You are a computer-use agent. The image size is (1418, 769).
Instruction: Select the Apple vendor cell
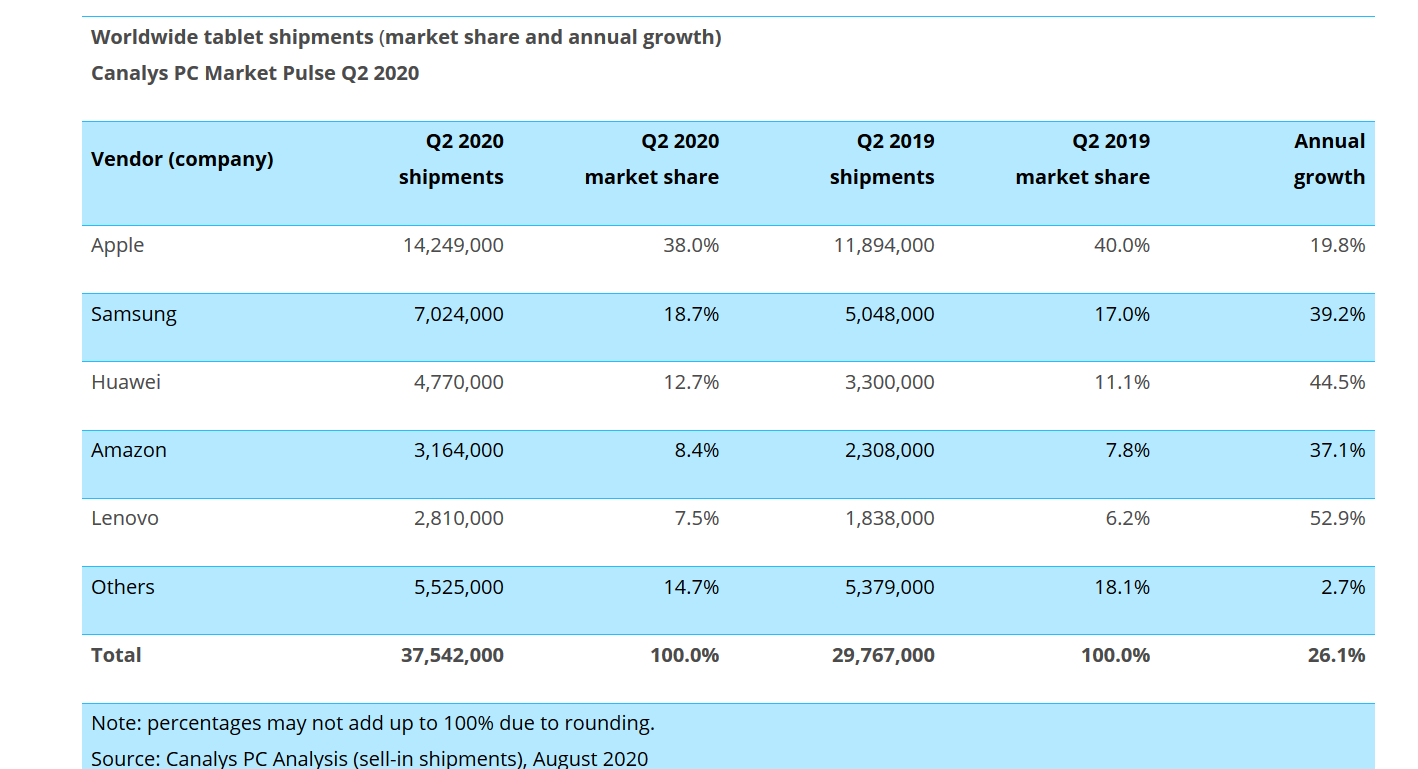pos(118,246)
